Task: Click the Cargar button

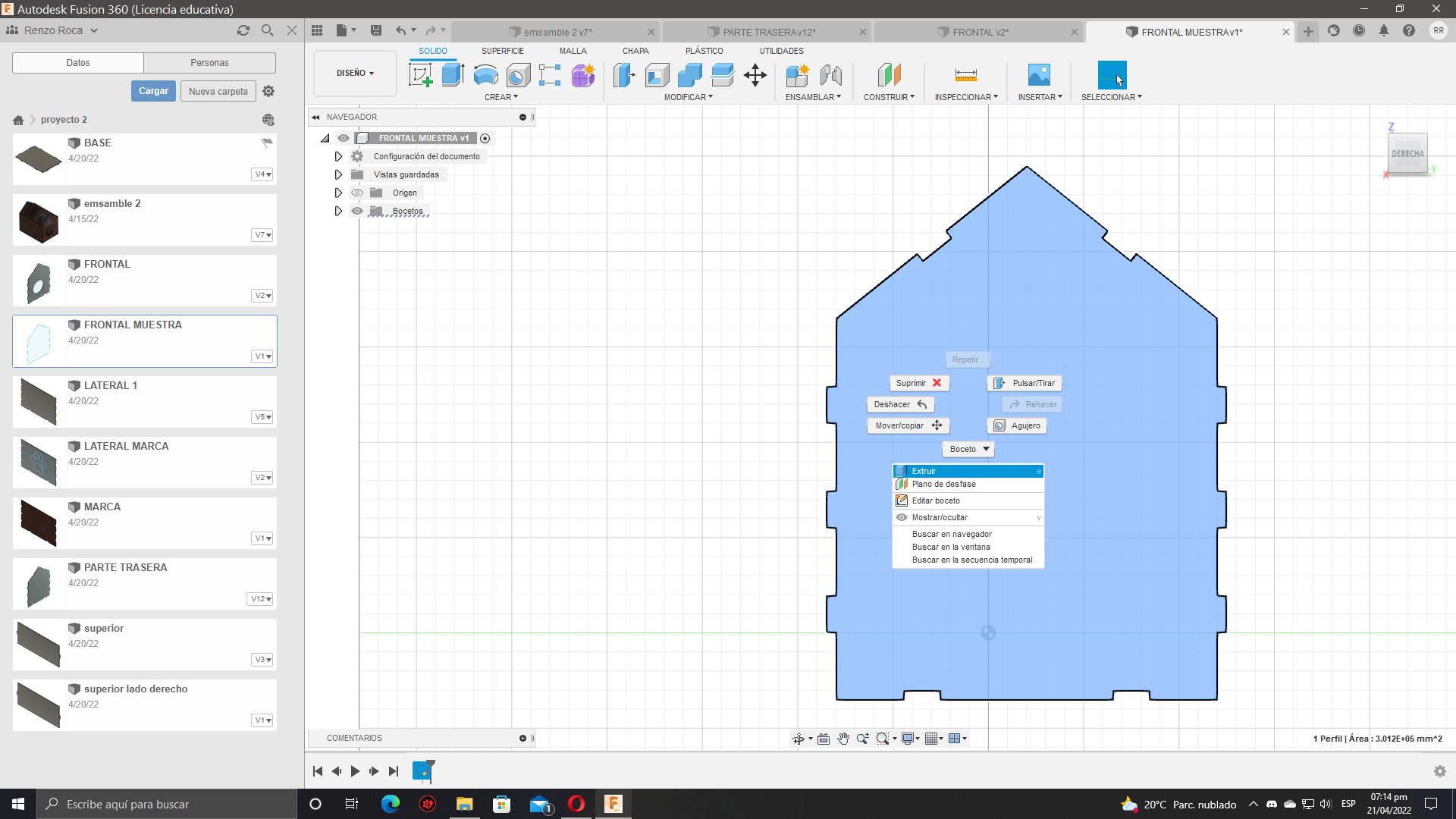Action: 153,91
